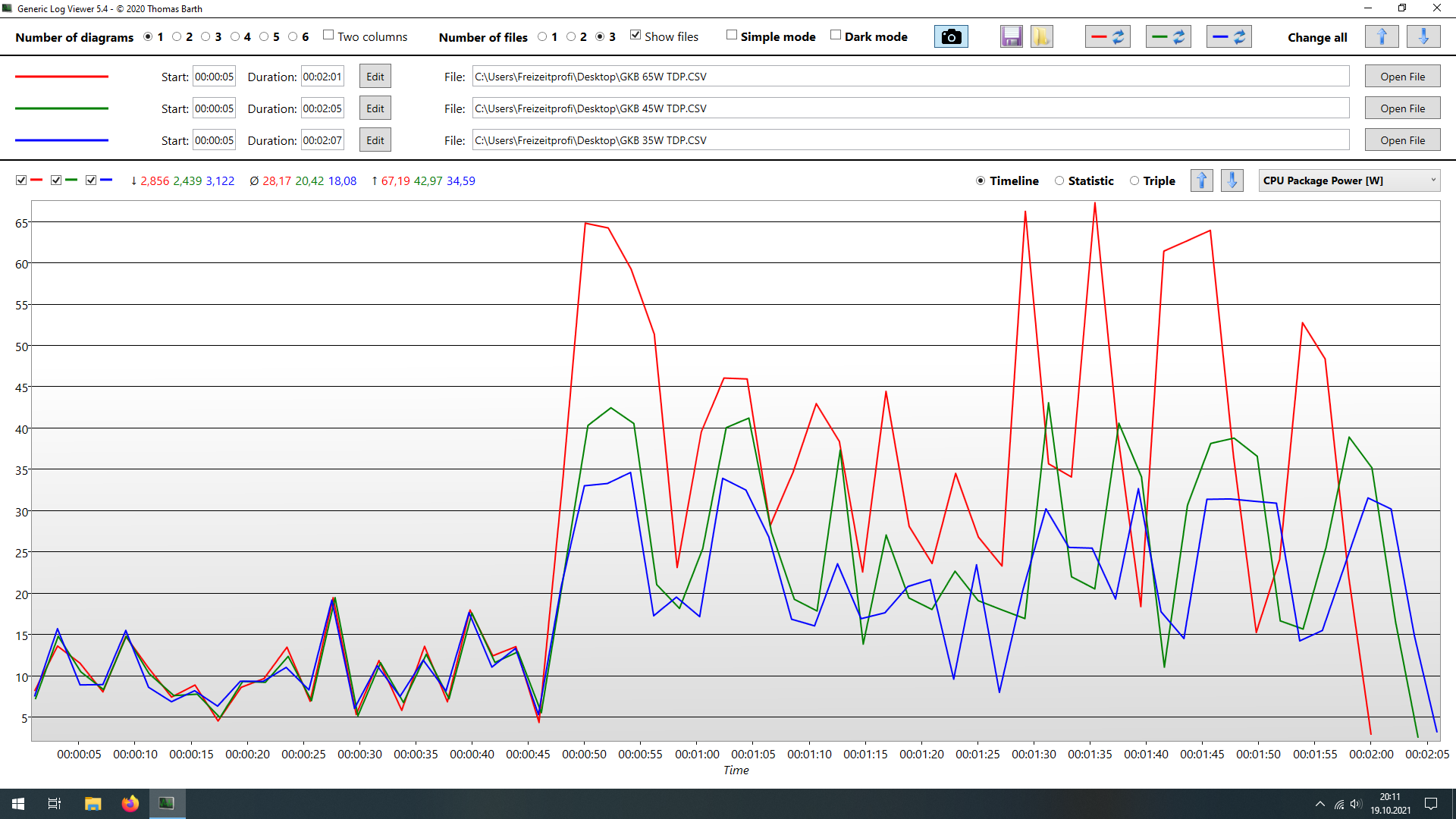Click Start field of 65W file
The width and height of the screenshot is (1456, 819).
click(x=215, y=77)
